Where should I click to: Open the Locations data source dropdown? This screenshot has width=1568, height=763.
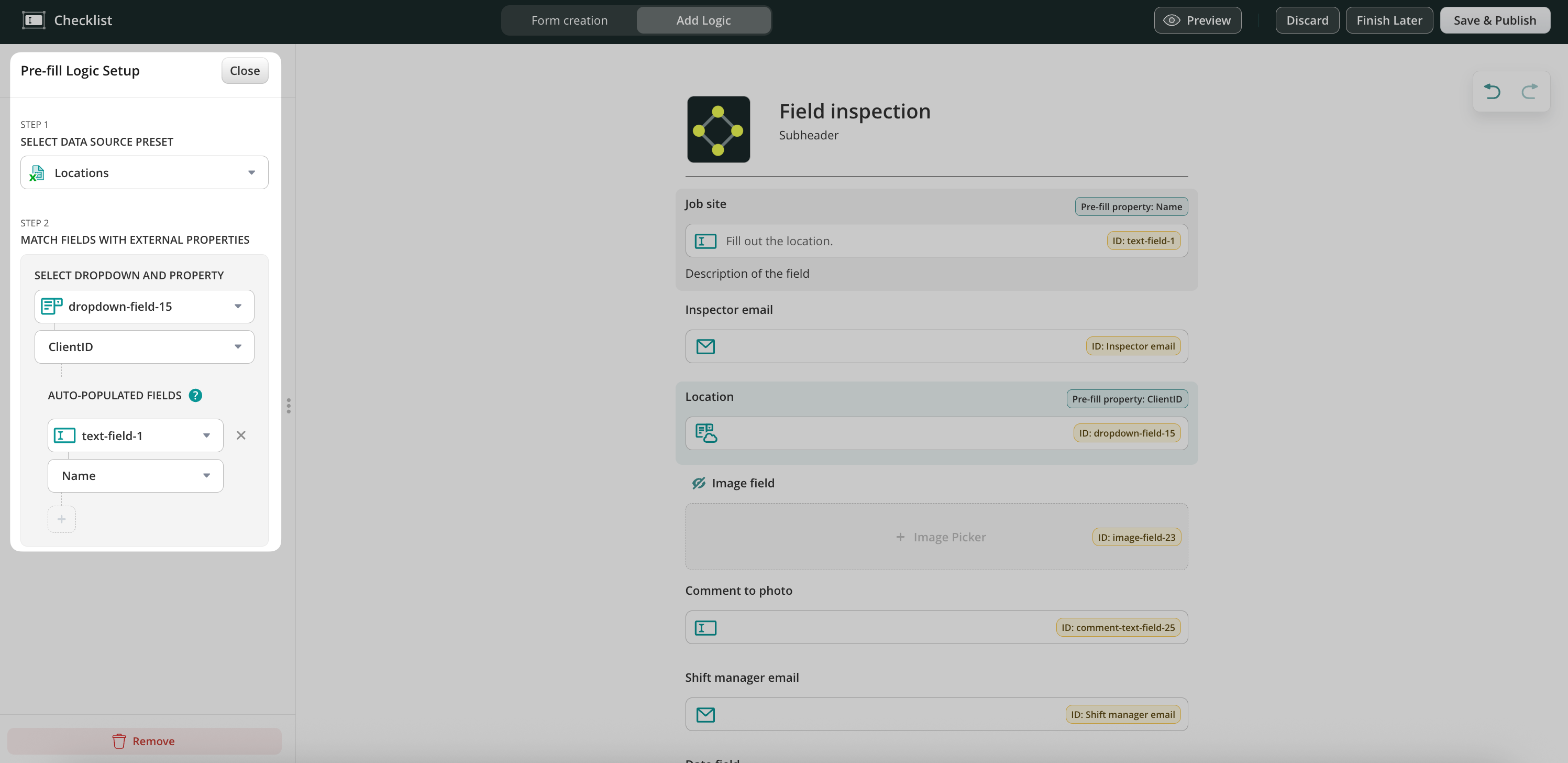(x=144, y=173)
